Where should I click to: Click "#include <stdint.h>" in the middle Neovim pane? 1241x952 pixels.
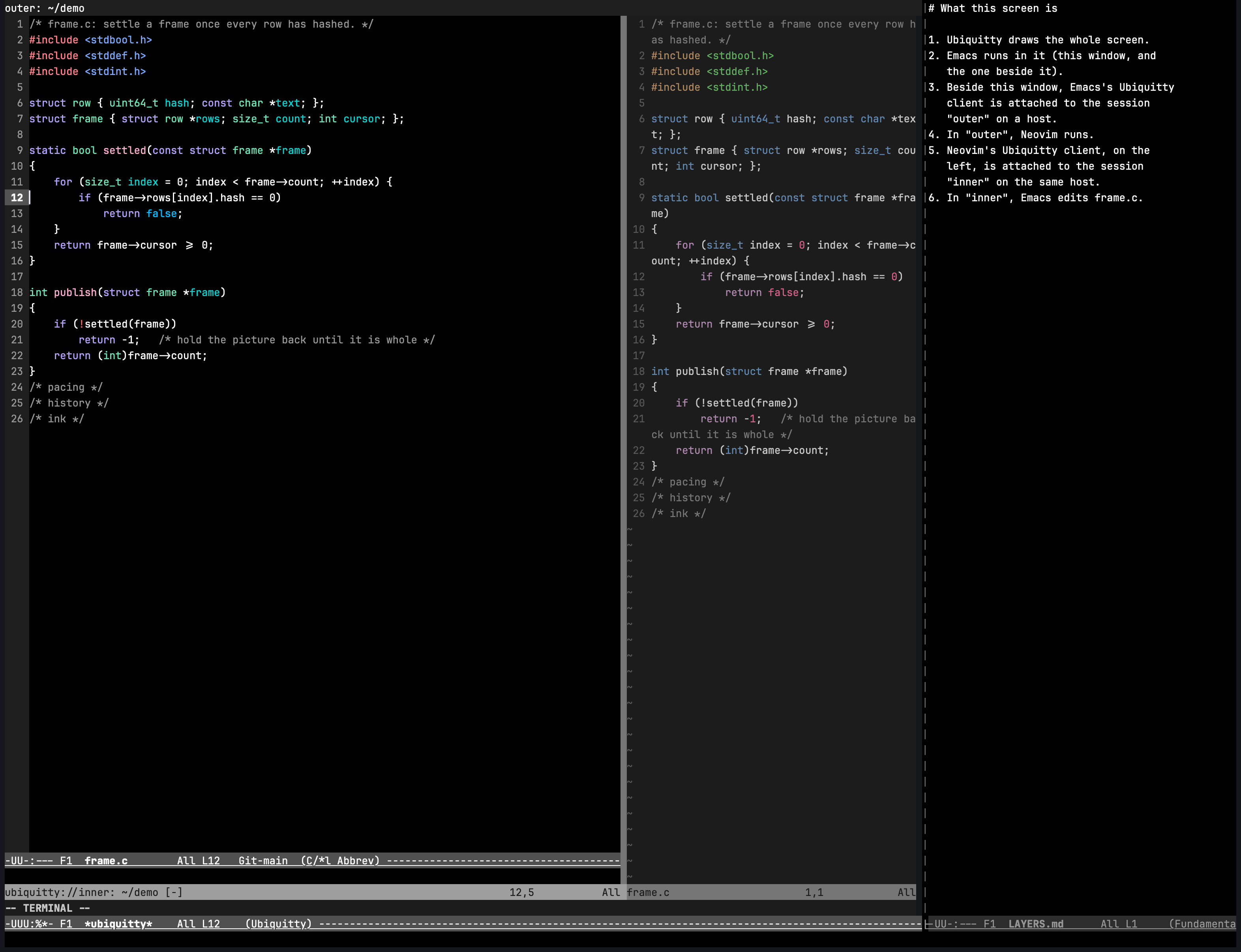(x=709, y=87)
